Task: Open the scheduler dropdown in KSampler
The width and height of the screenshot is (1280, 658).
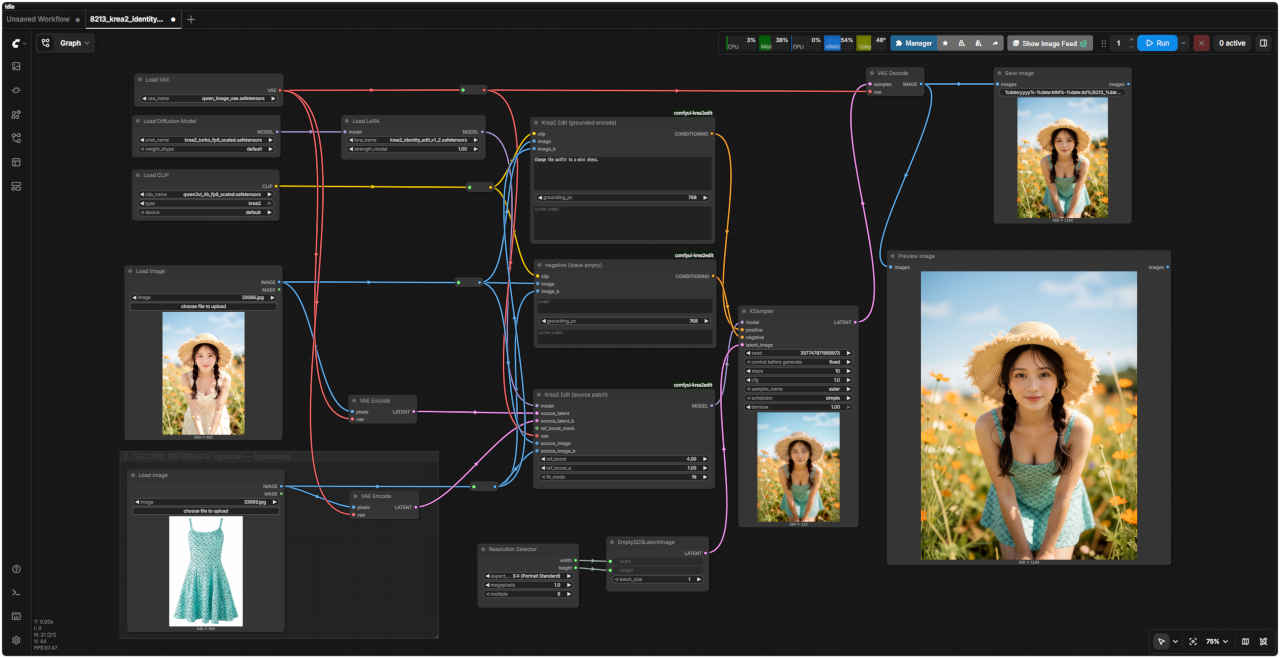Action: click(798, 398)
